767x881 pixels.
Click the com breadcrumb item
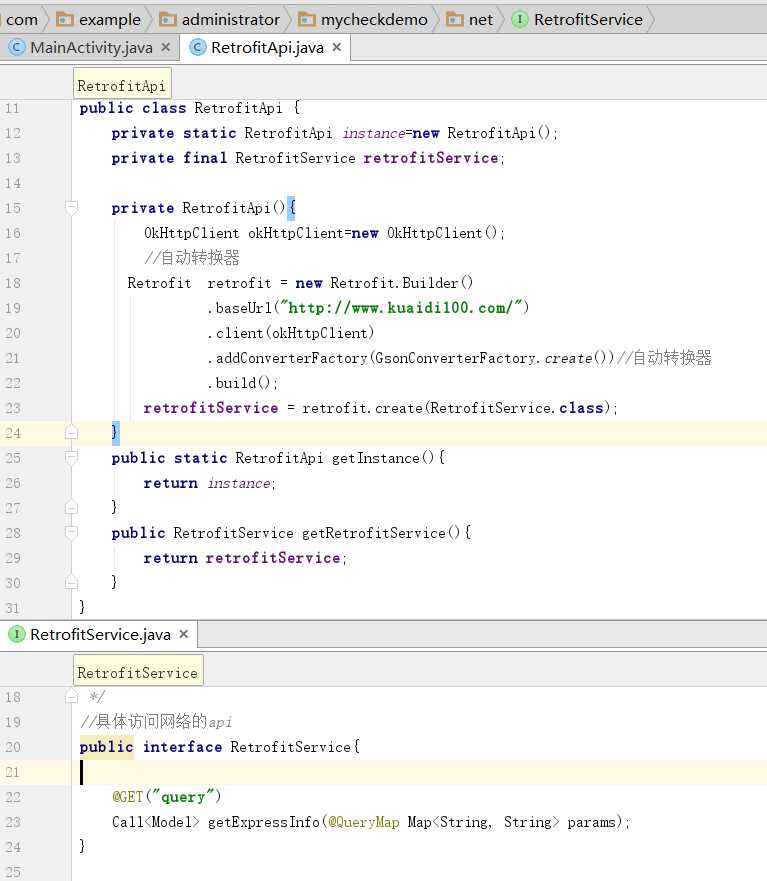point(22,20)
